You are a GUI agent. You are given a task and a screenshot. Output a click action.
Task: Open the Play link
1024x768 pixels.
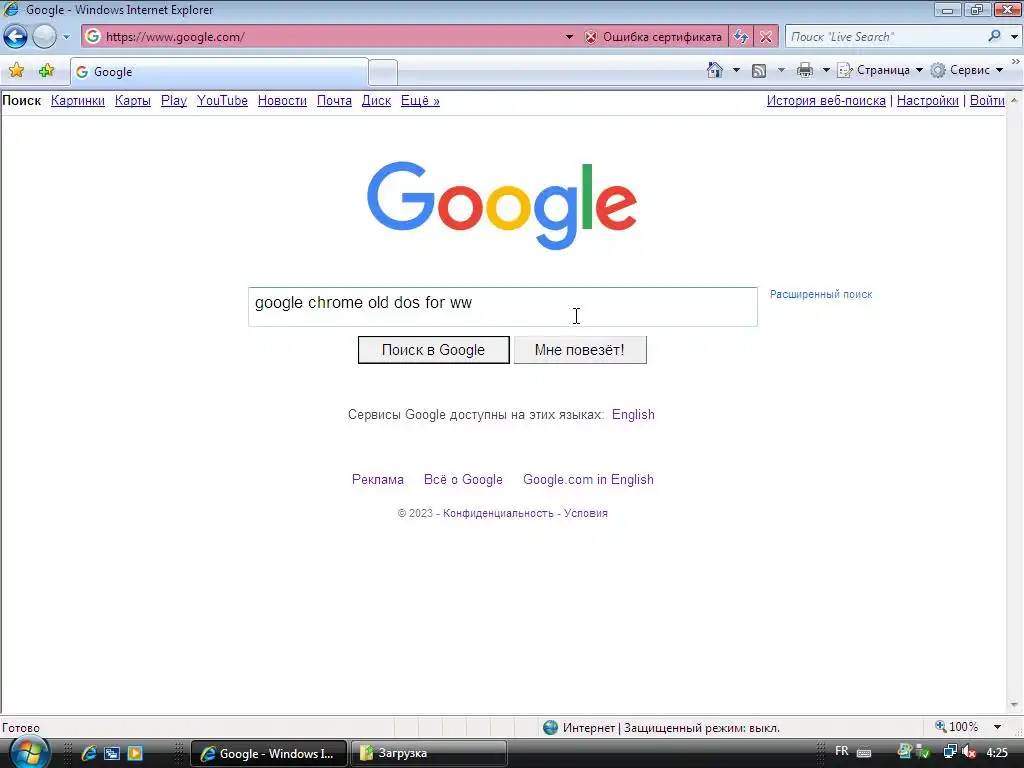pos(174,101)
